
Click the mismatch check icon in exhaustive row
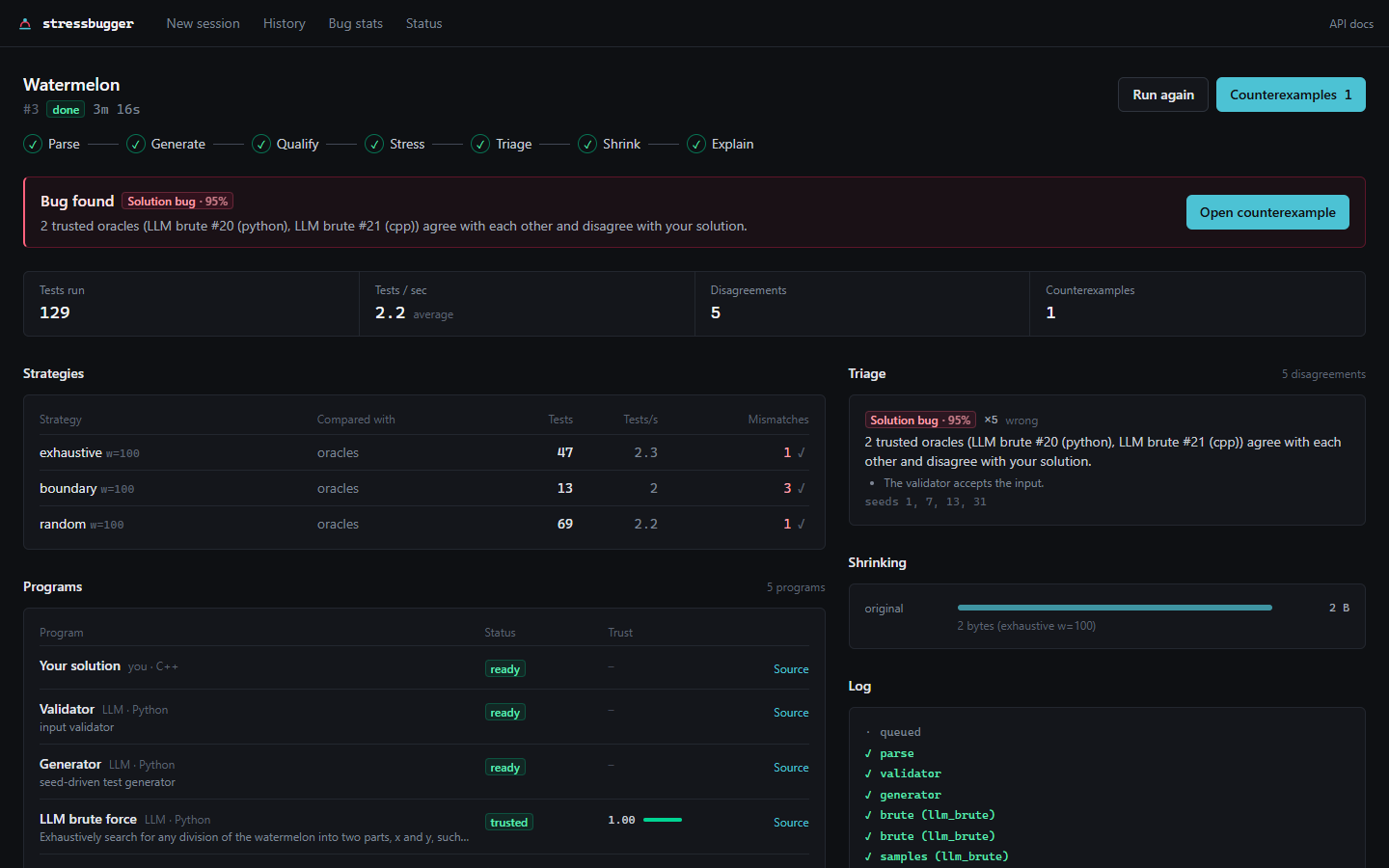click(802, 452)
